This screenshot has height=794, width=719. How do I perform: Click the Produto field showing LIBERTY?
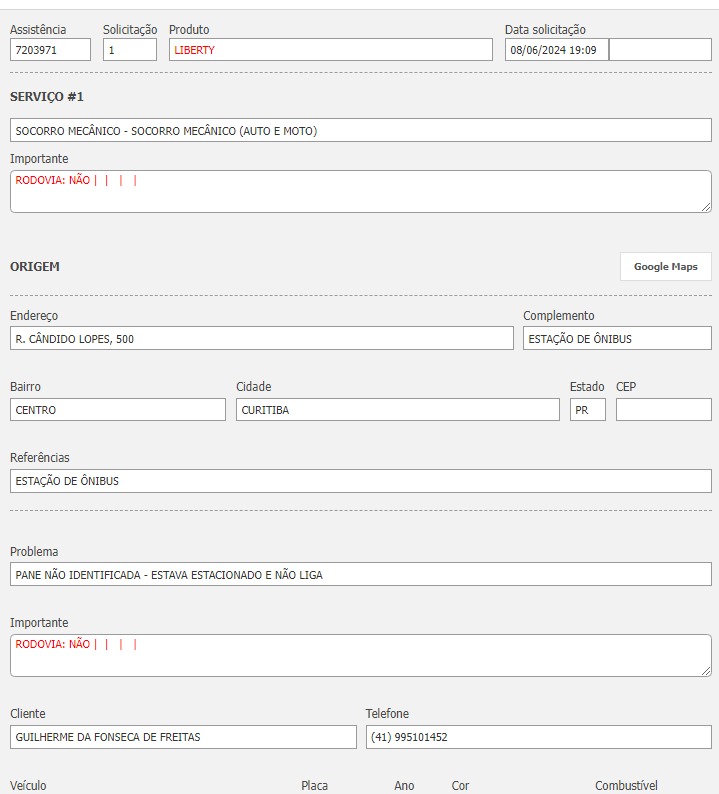coord(330,50)
